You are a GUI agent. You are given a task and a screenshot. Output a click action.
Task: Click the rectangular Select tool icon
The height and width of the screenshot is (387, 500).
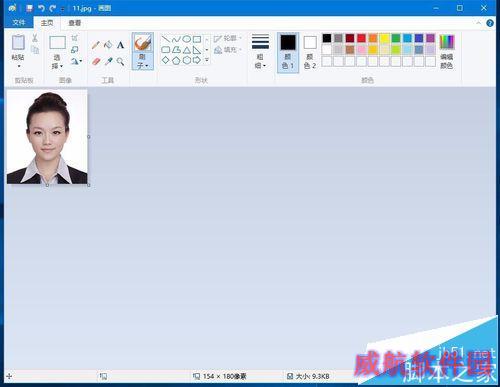(57, 43)
